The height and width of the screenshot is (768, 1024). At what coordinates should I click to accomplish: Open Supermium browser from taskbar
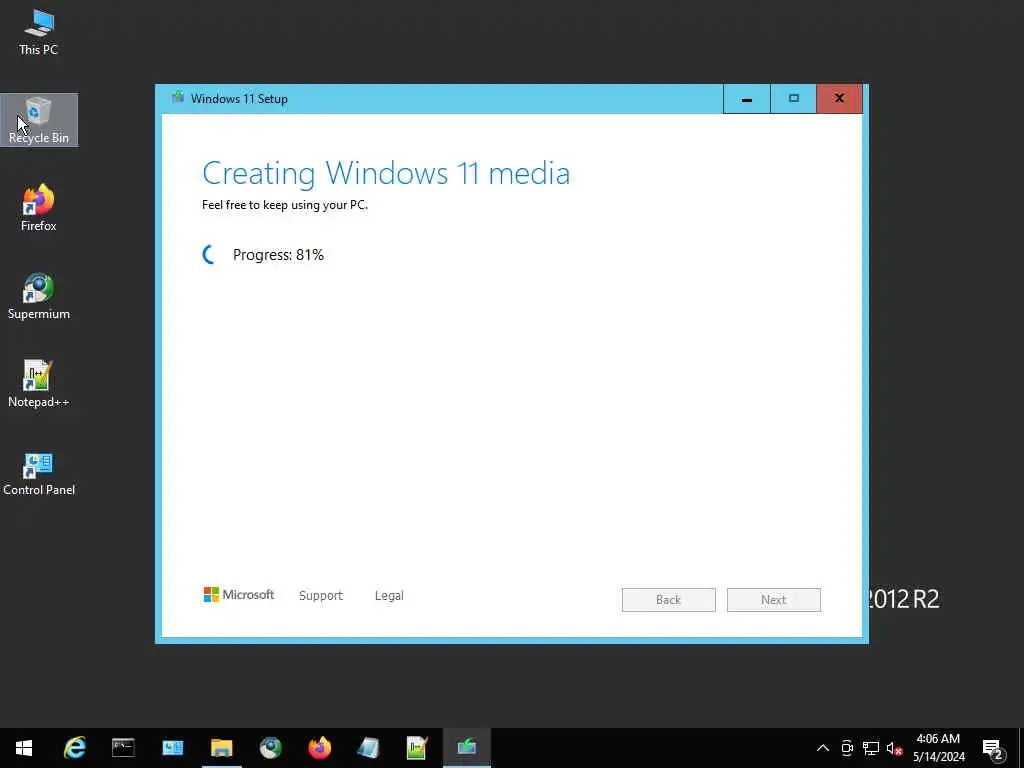[270, 748]
